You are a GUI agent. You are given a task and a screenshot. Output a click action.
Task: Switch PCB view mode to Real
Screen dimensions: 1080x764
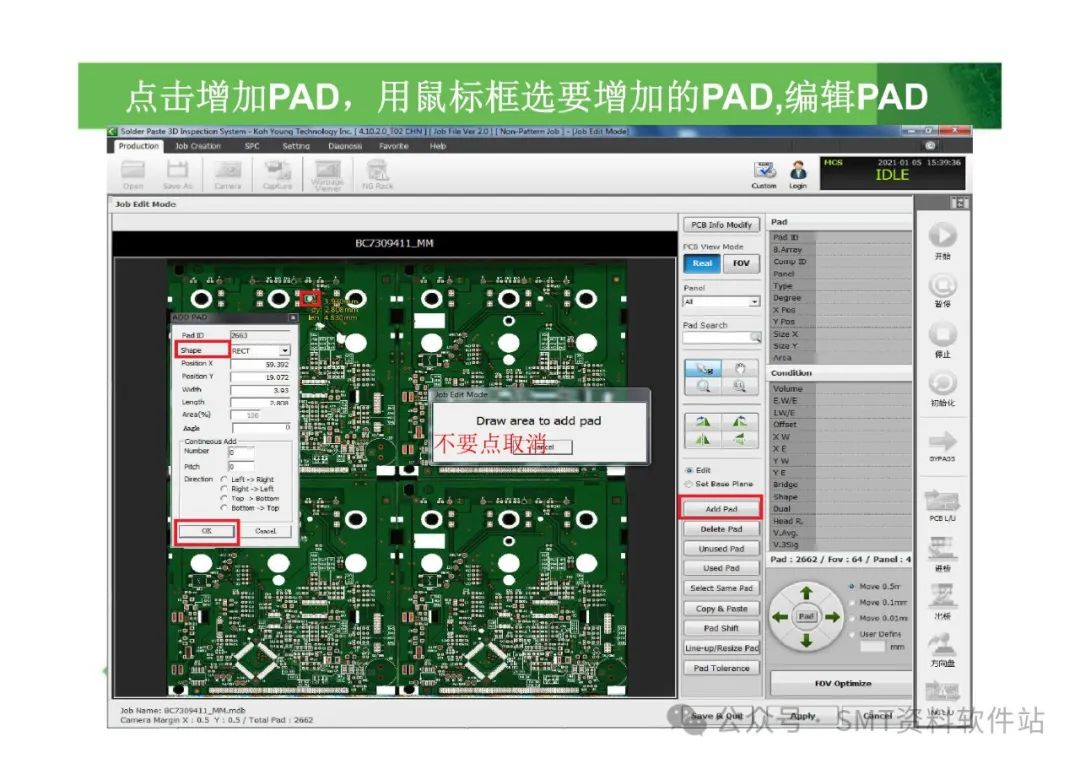pyautogui.click(x=702, y=263)
